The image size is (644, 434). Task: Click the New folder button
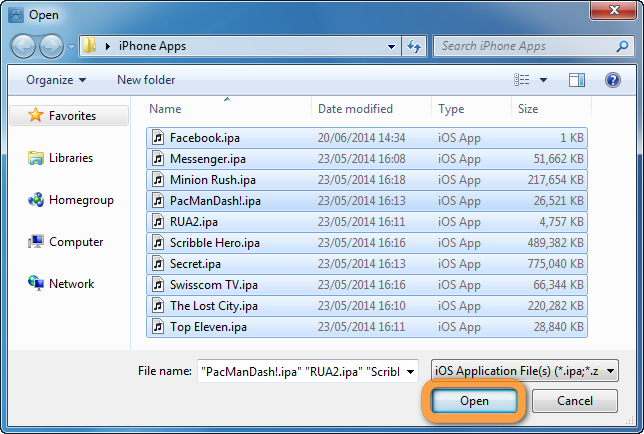click(x=146, y=80)
